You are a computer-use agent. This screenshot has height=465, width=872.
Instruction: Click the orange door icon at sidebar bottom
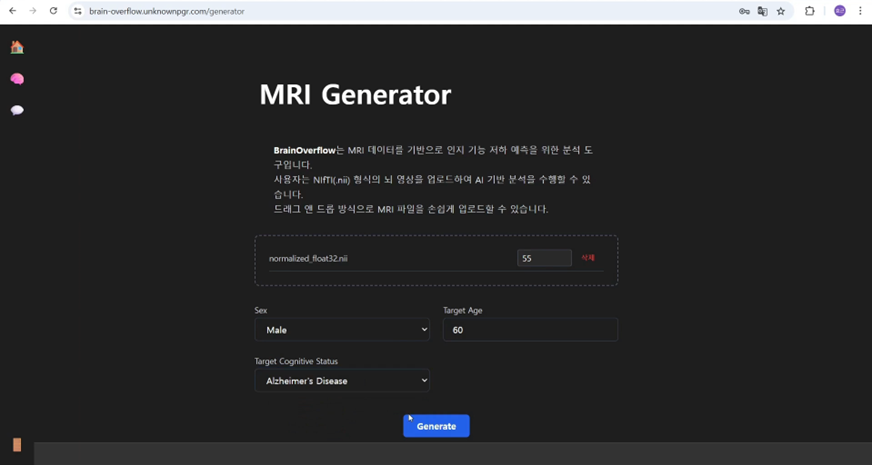point(17,445)
